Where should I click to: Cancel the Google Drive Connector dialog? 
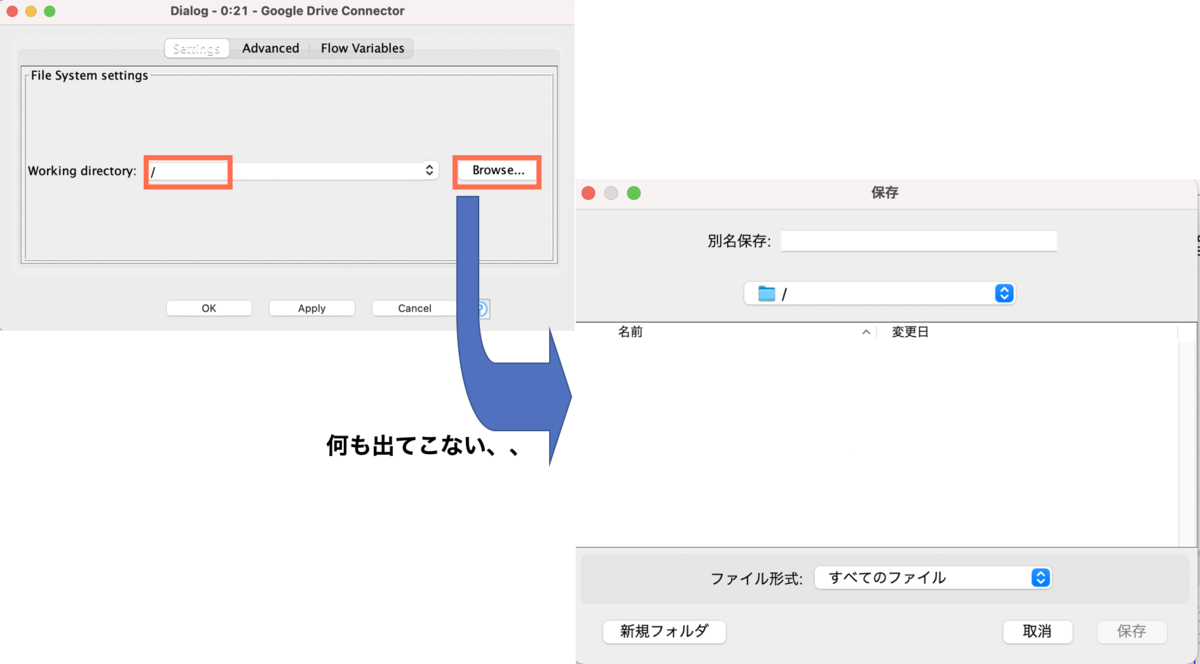tap(414, 308)
